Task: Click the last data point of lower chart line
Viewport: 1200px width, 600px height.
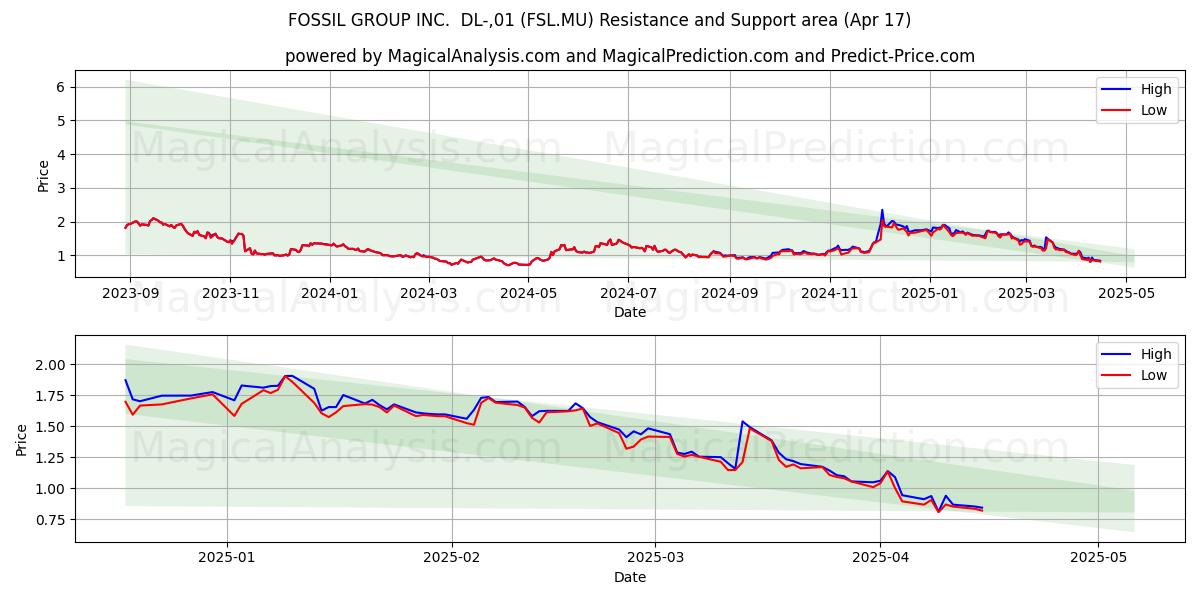Action: click(982, 508)
